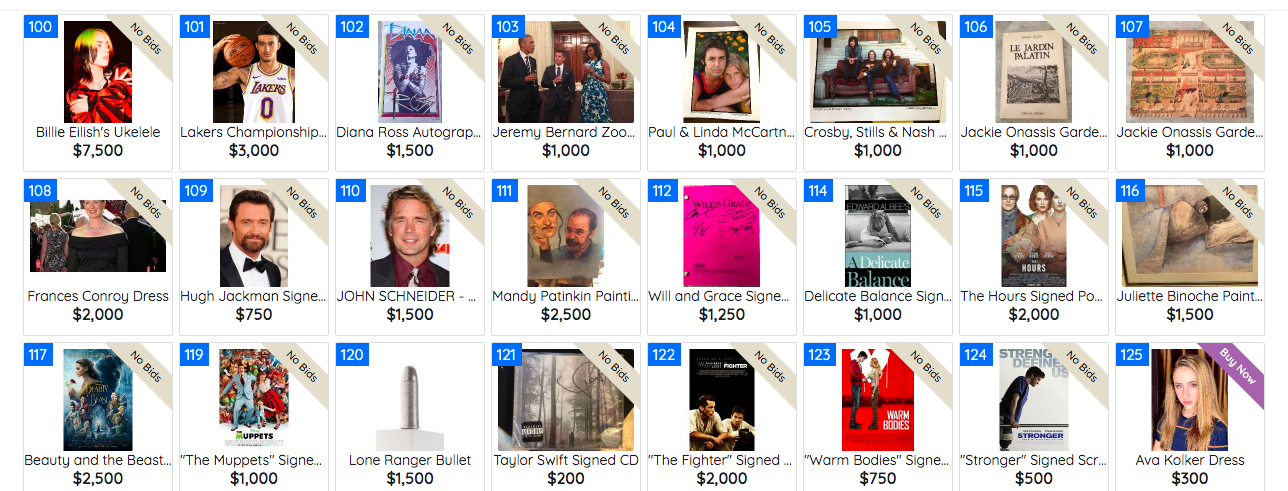Open the Lone Ranger Bullet listing

410,460
